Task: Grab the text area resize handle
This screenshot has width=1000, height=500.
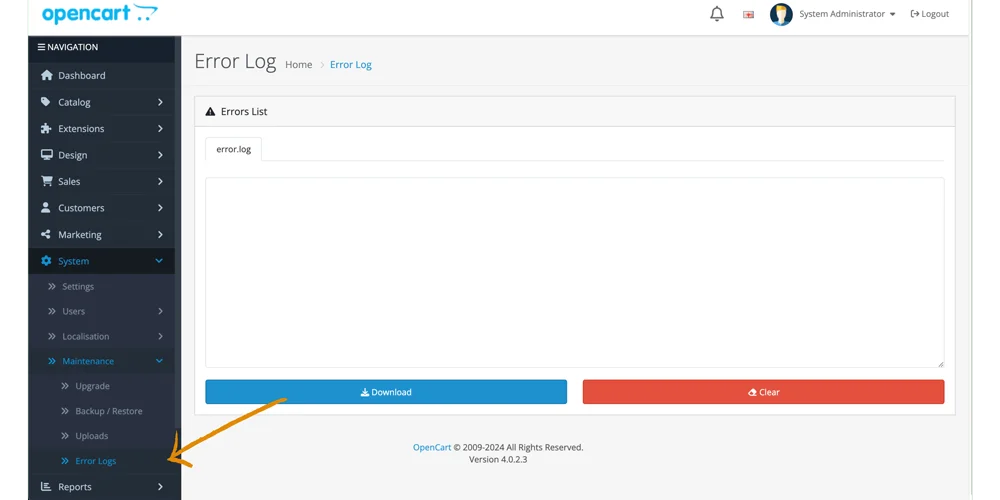Action: point(941,364)
